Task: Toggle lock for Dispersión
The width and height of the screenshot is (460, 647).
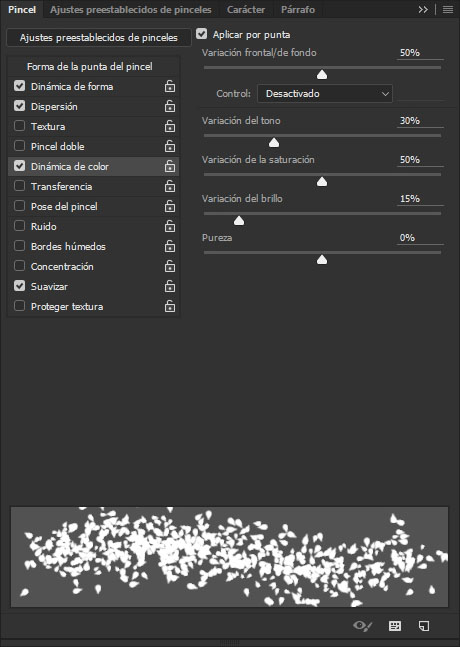Action: [x=170, y=106]
